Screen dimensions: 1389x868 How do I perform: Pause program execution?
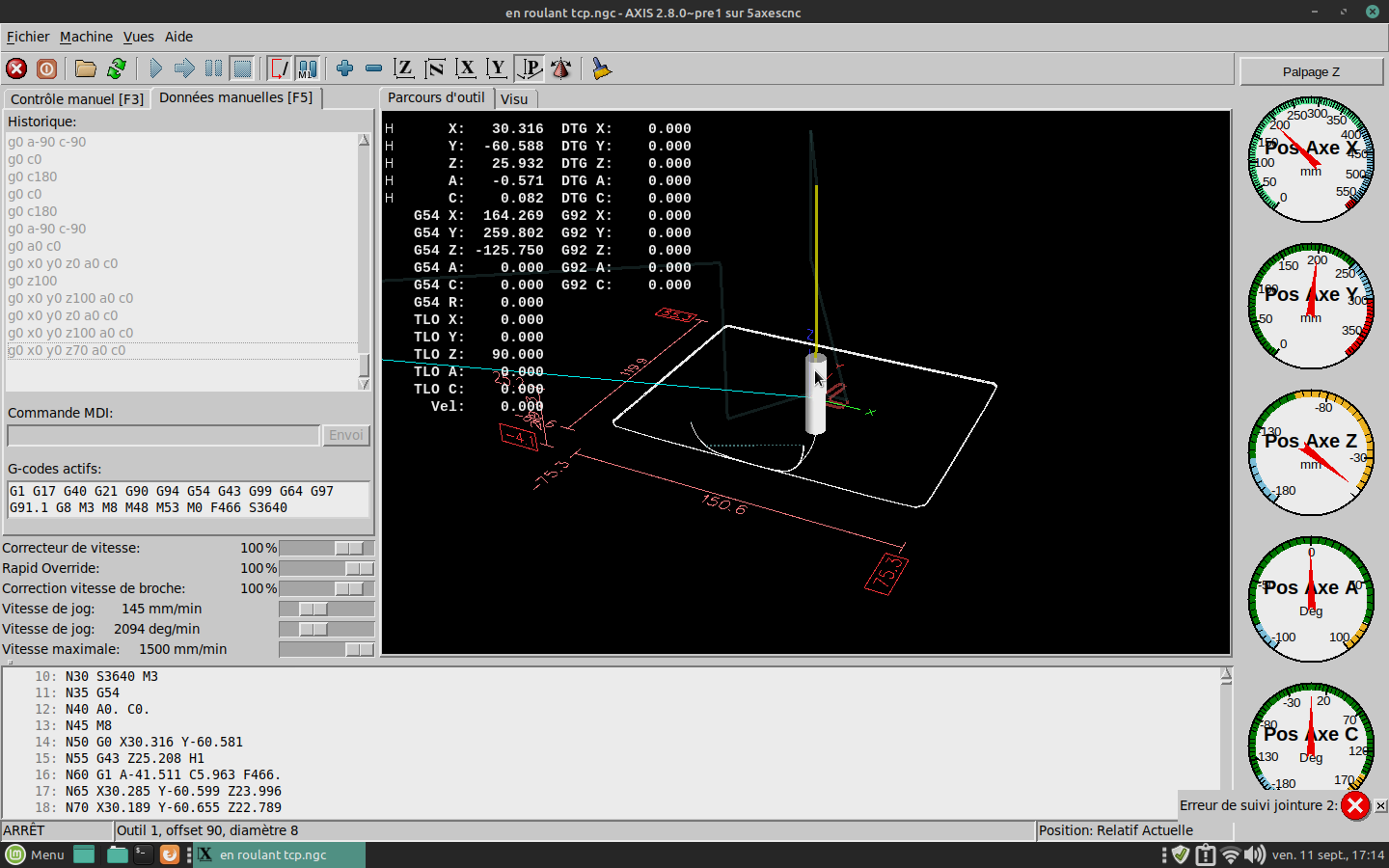coord(213,68)
